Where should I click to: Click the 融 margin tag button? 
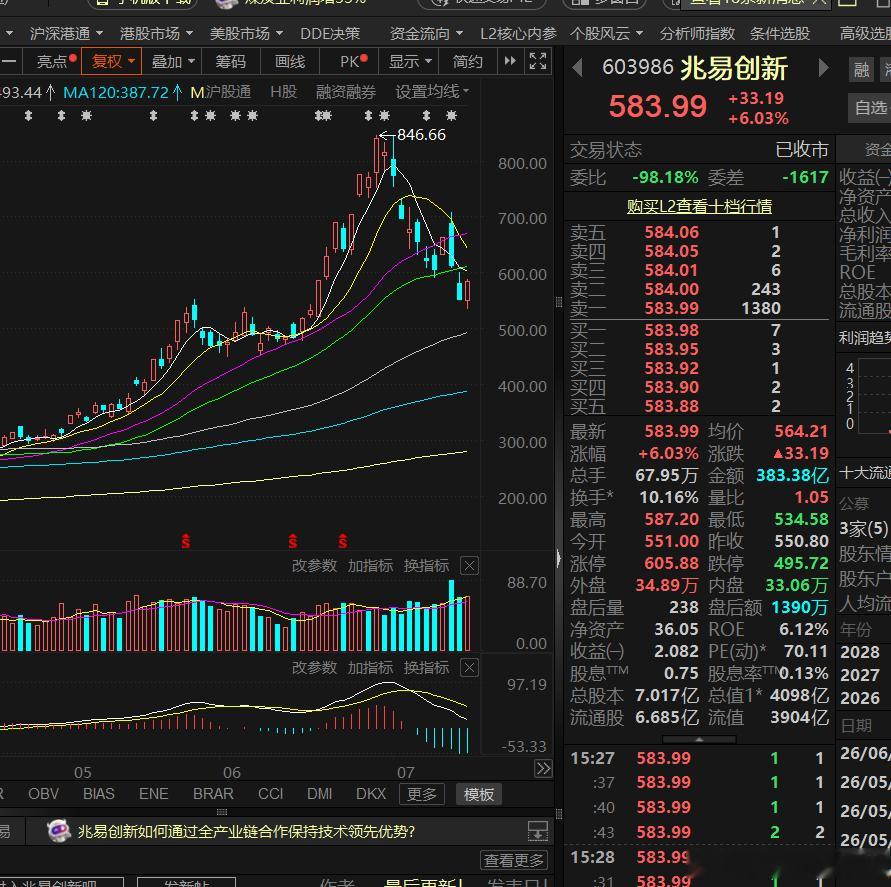(x=861, y=70)
